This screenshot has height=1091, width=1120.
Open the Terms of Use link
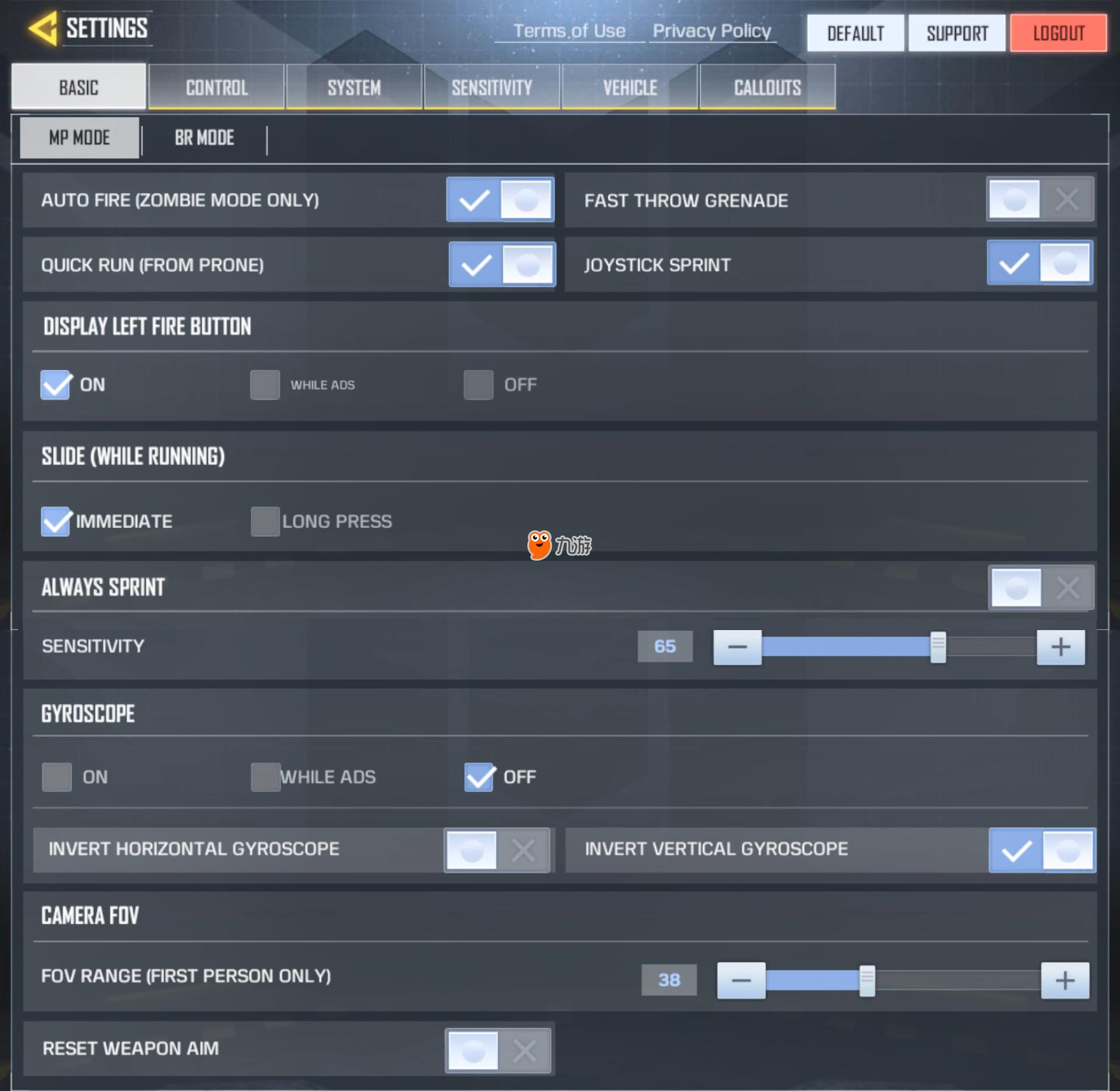coord(569,31)
